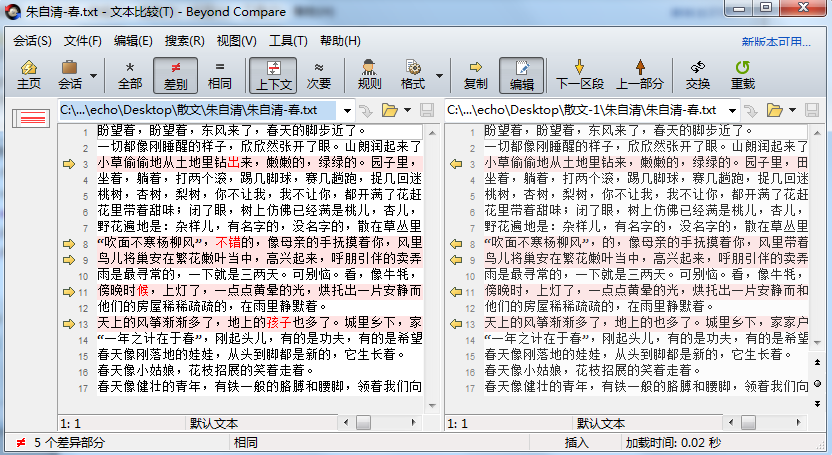Viewport: 832px width, 455px height.
Task: Open the 搜索(R) menu
Action: pyautogui.click(x=184, y=41)
